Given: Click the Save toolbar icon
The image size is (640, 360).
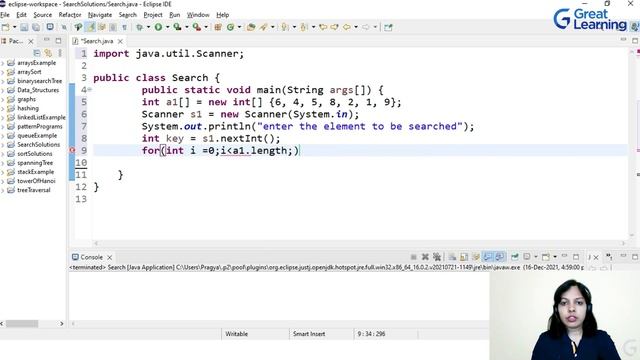Looking at the screenshot, I should point(24,27).
